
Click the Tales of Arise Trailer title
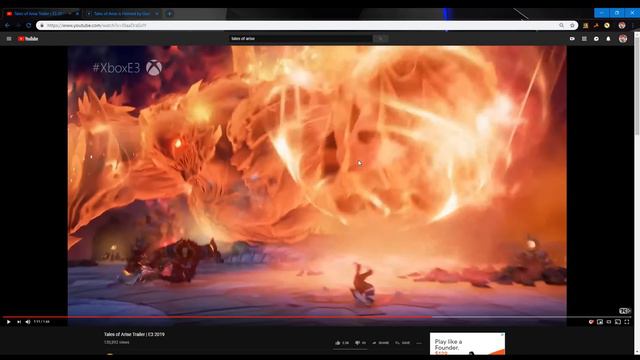(134, 334)
